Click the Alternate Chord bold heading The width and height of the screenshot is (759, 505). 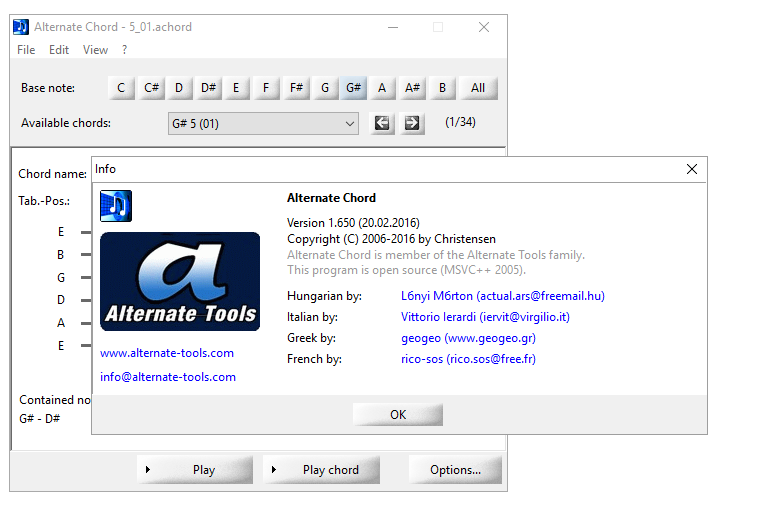(x=331, y=198)
